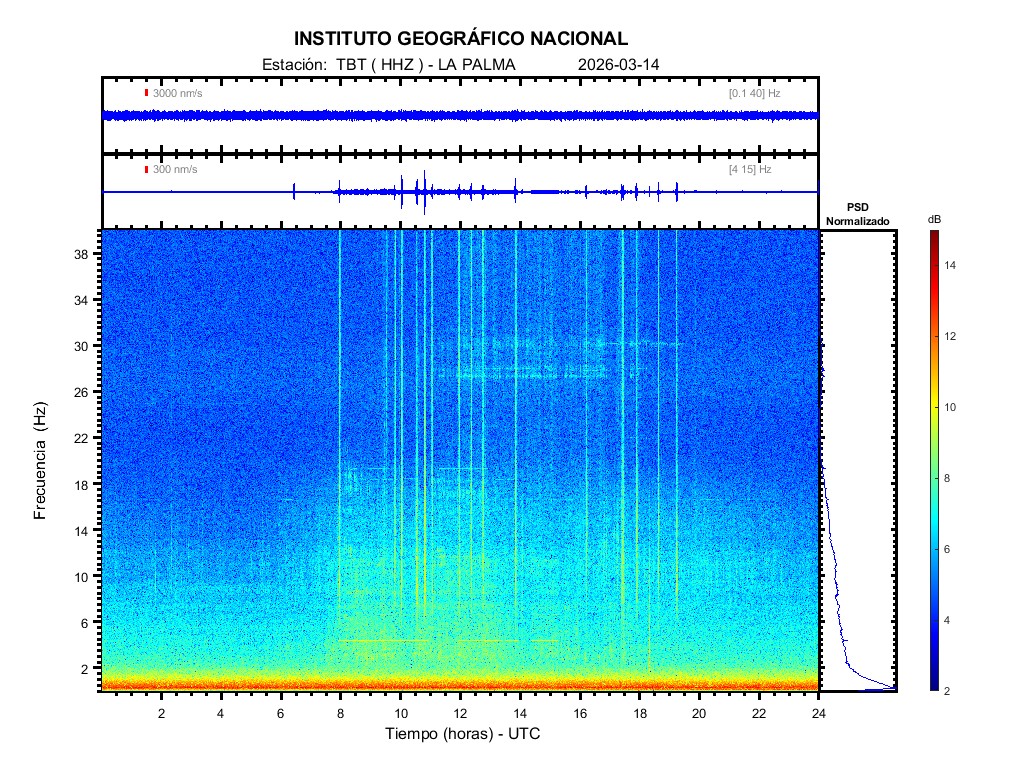Screen dimensions: 1024x768
Task: Click the Frecuencia (Hz) axis label
Action: pyautogui.click(x=41, y=461)
